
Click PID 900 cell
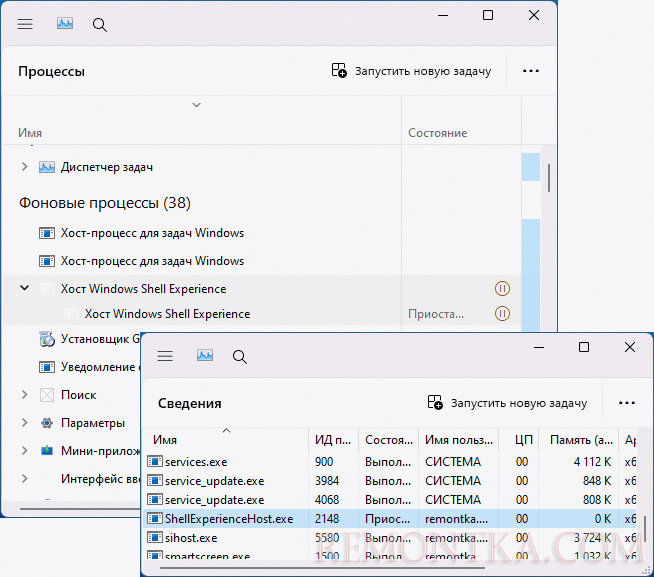pos(324,462)
